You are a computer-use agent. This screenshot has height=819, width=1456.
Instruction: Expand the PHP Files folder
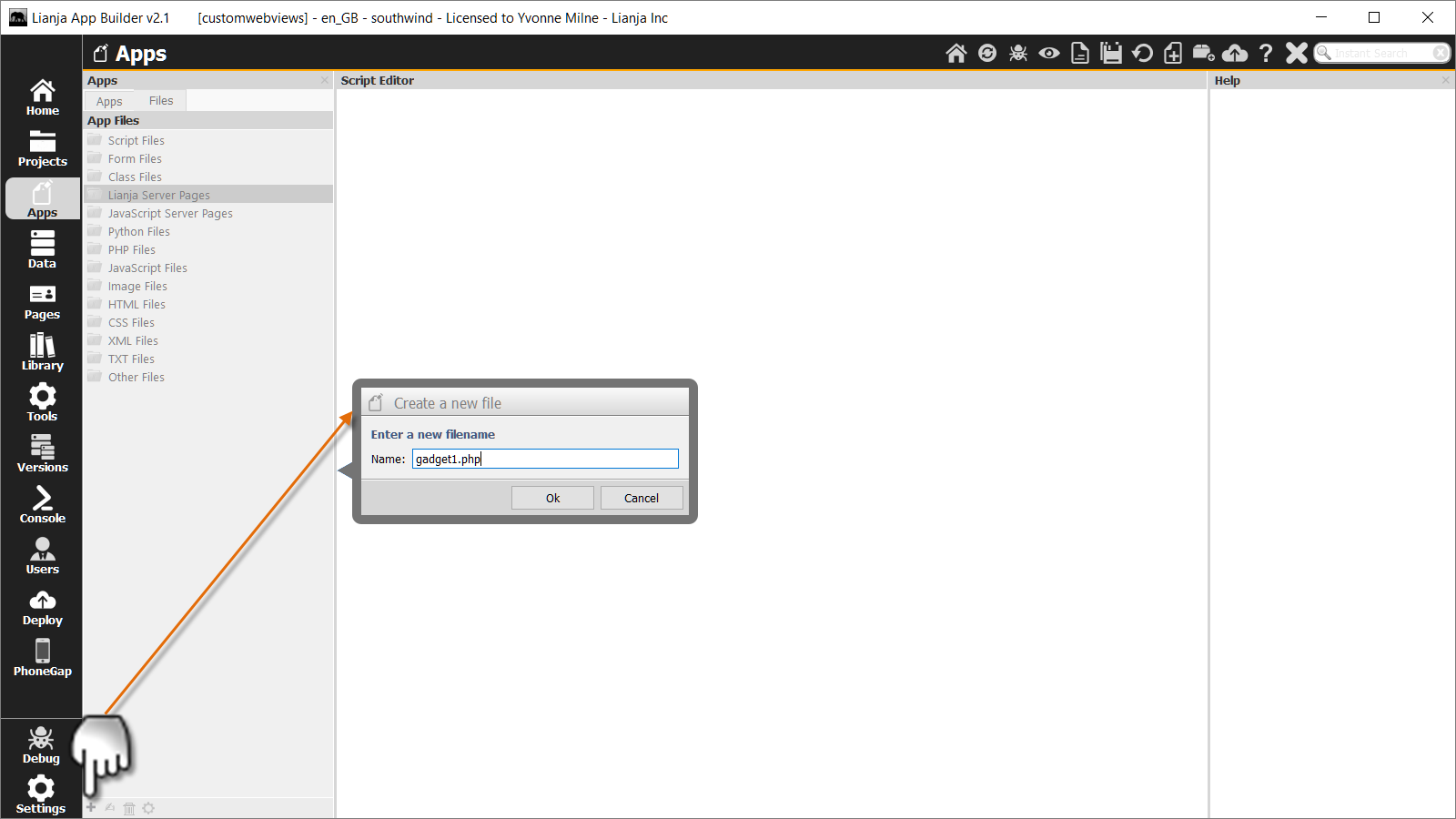point(131,250)
